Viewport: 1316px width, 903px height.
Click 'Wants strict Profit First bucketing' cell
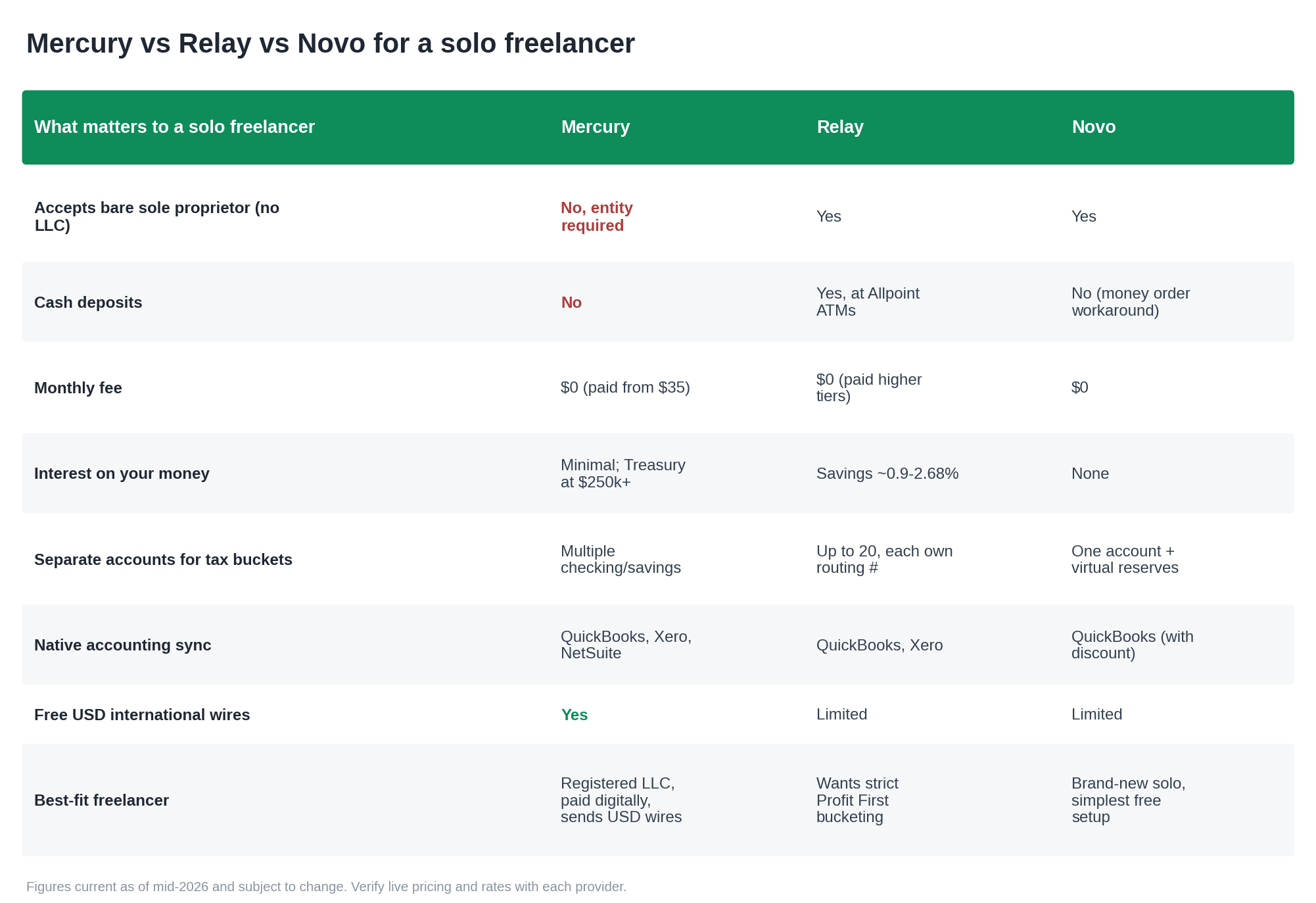857,800
